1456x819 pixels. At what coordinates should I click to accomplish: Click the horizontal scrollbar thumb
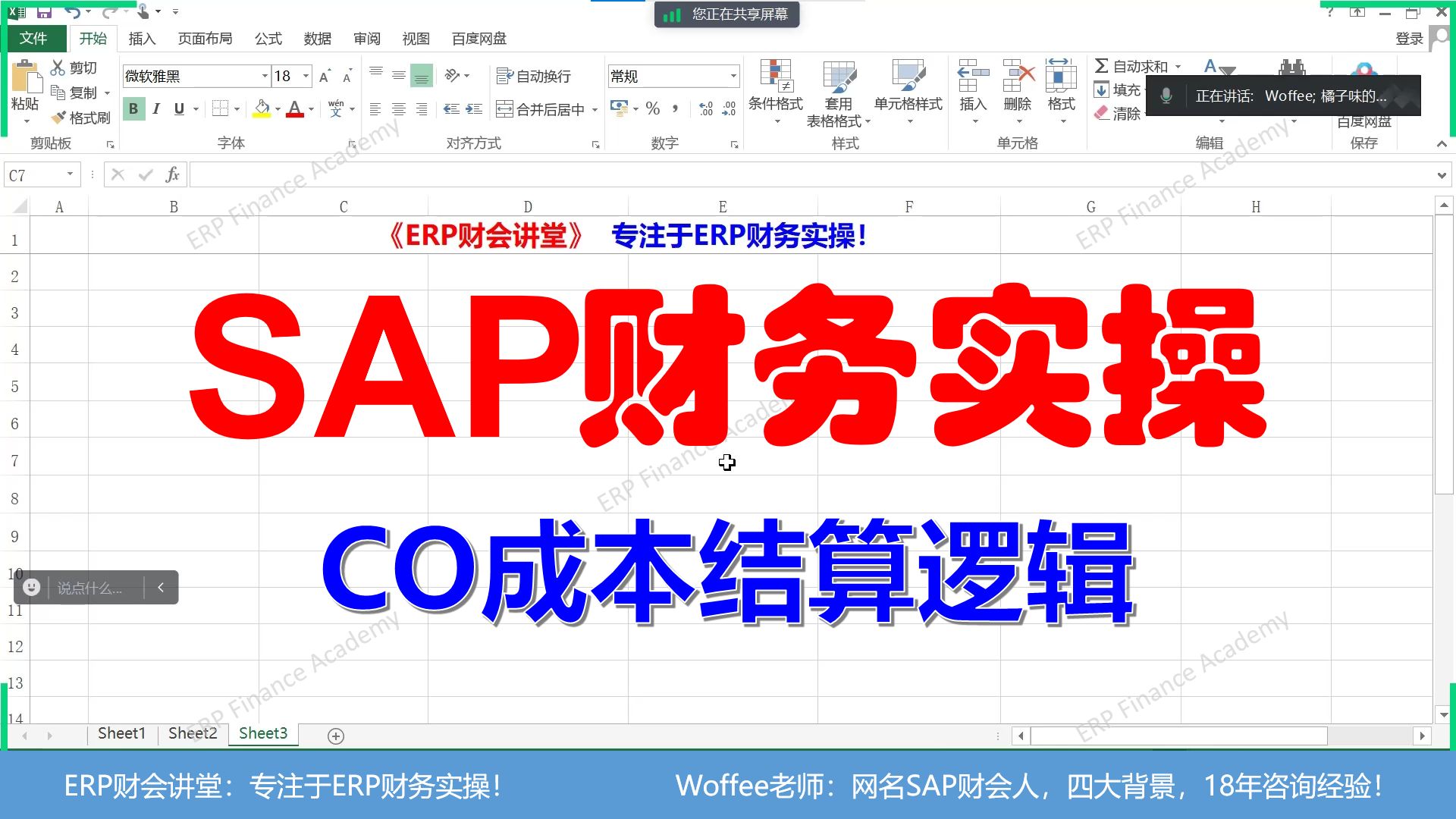(x=1179, y=736)
